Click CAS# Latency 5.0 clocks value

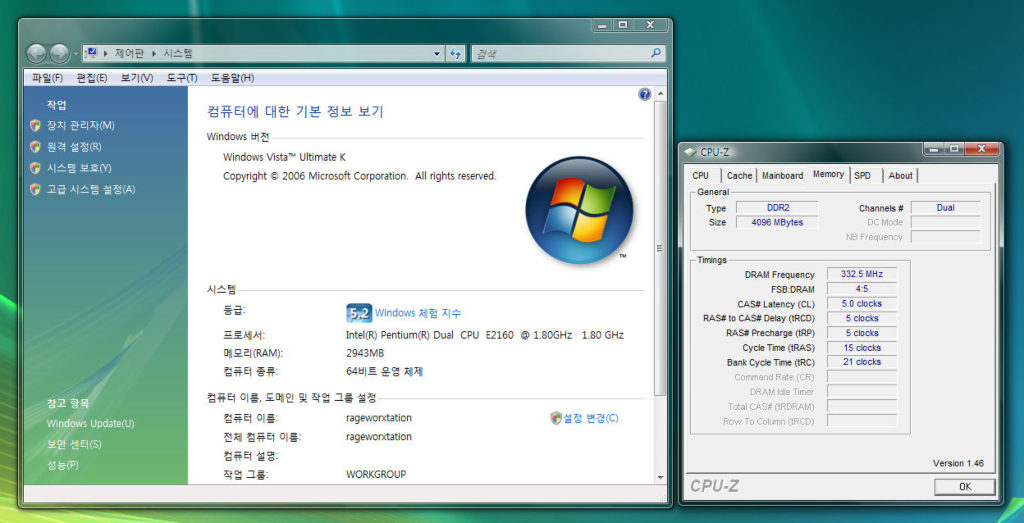(862, 304)
